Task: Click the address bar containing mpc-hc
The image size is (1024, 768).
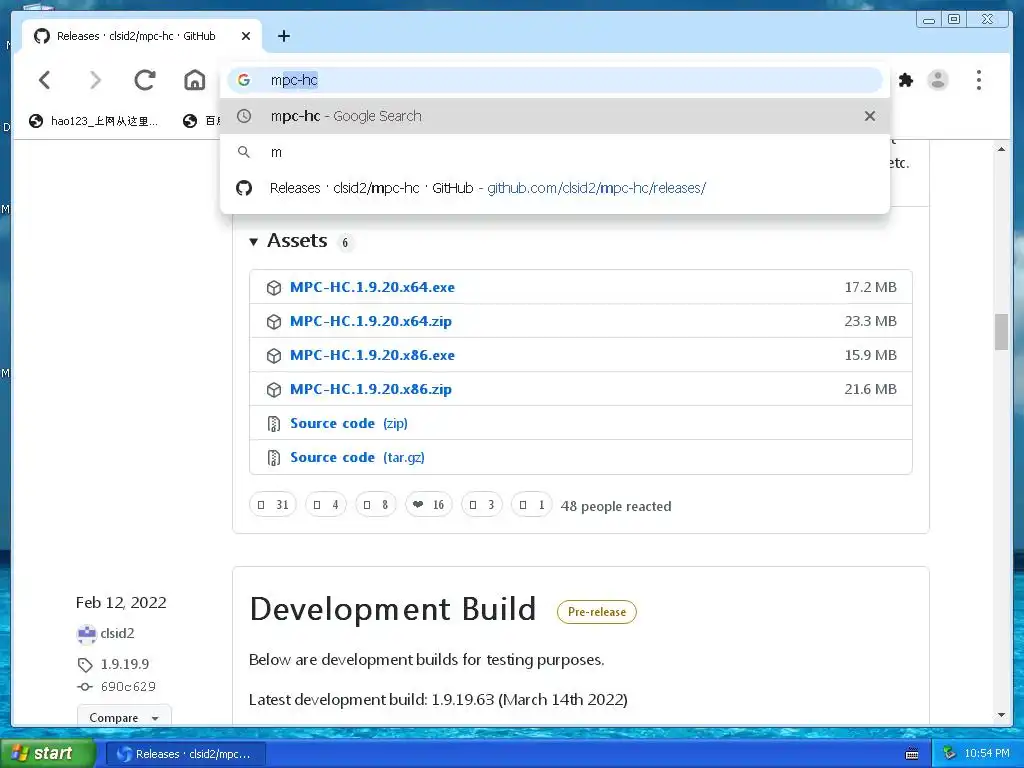Action: click(x=555, y=80)
